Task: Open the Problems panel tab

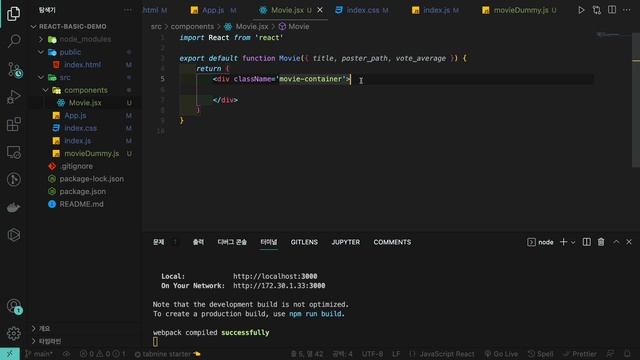Action: pyautogui.click(x=159, y=242)
